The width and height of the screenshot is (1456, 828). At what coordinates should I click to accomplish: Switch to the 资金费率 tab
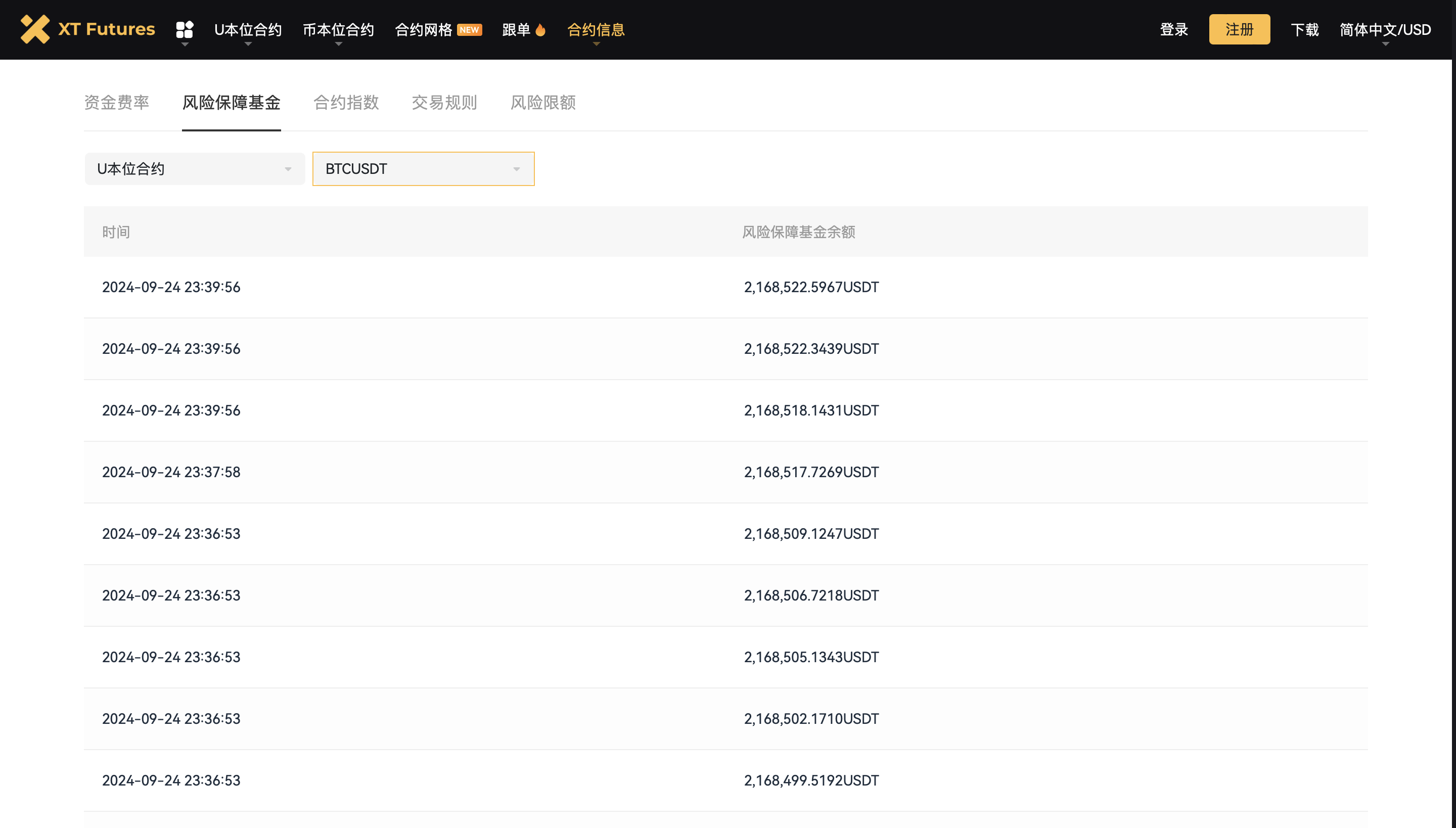coord(117,102)
